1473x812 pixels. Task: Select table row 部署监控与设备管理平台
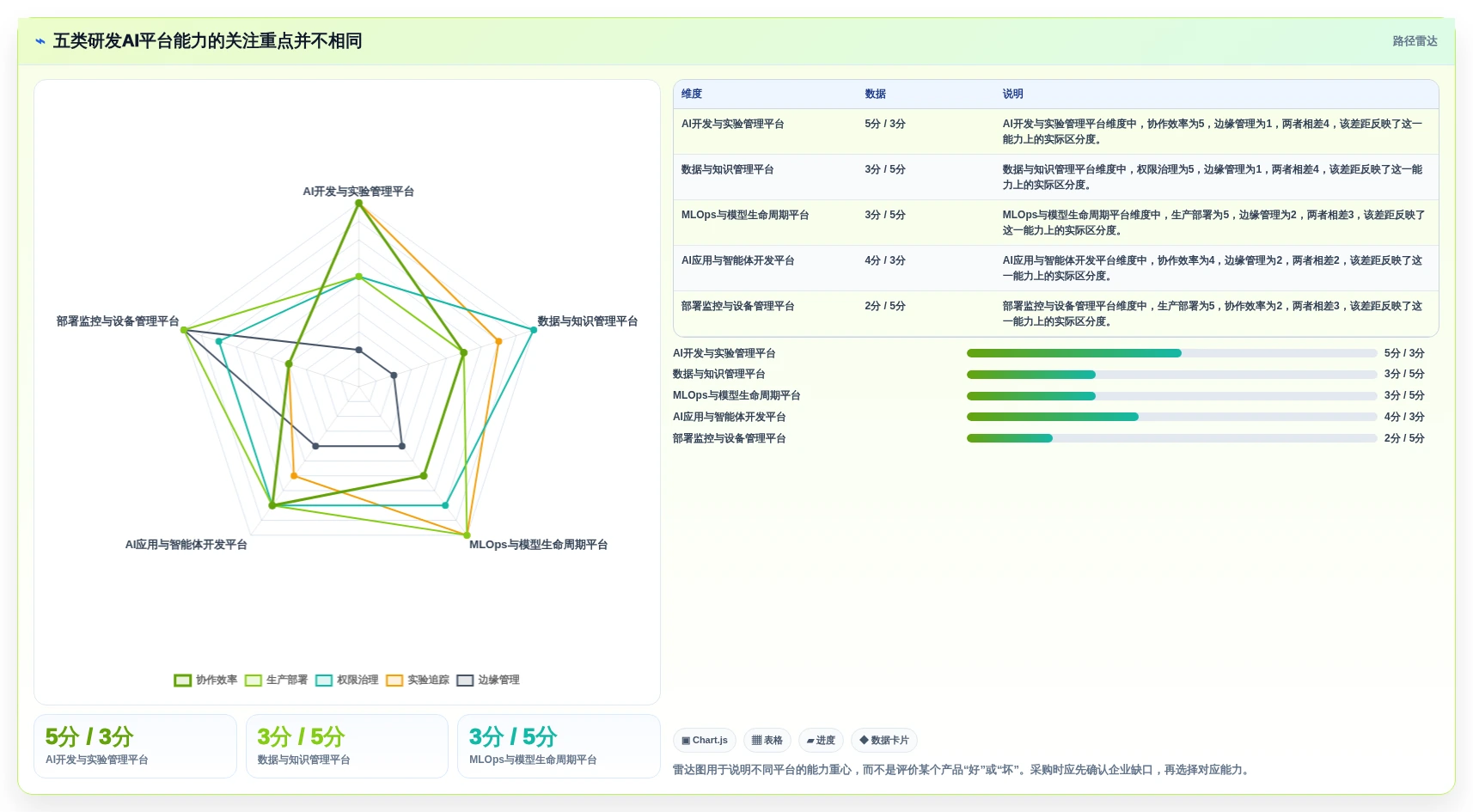tap(1055, 314)
